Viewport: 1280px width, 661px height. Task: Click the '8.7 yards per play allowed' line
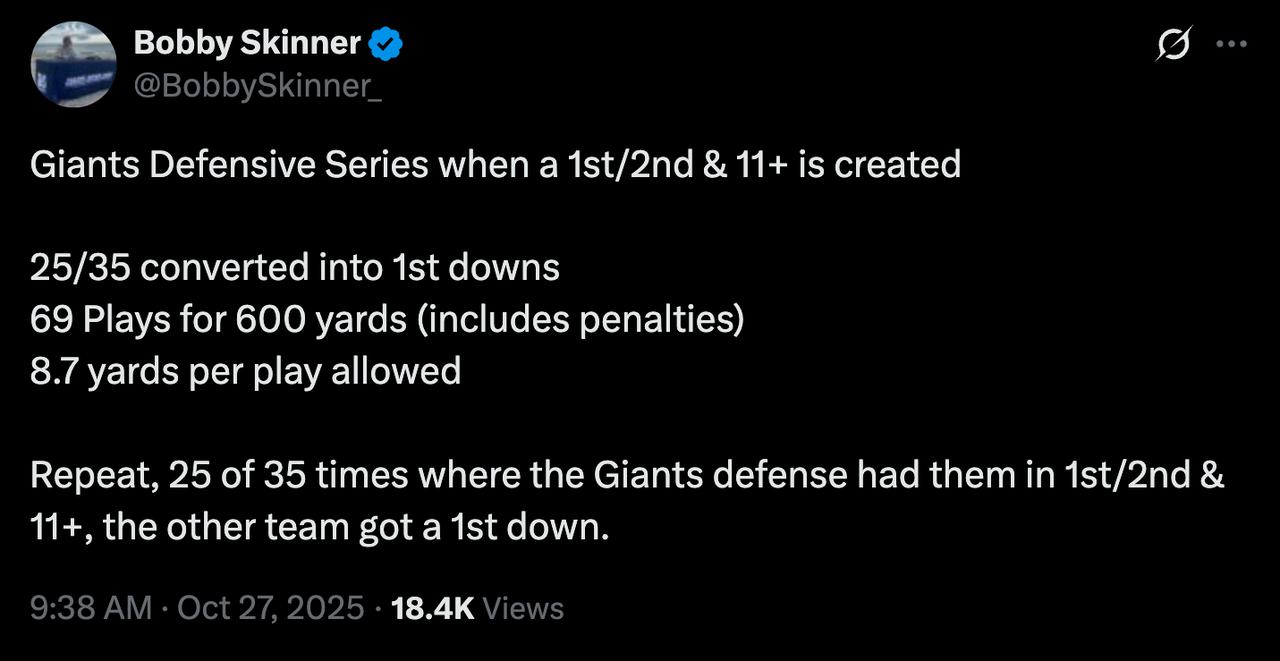tap(245, 372)
